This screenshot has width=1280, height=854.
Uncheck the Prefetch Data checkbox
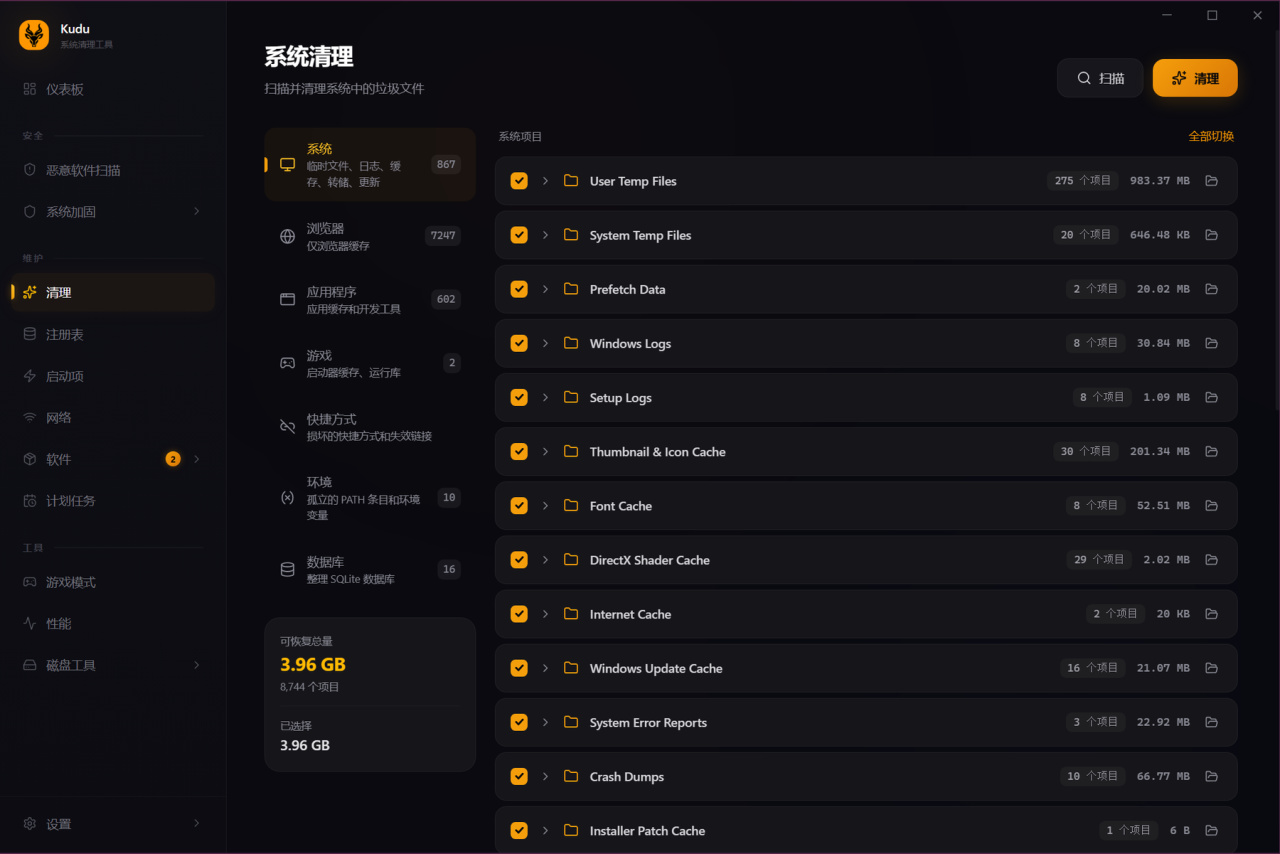coord(519,289)
